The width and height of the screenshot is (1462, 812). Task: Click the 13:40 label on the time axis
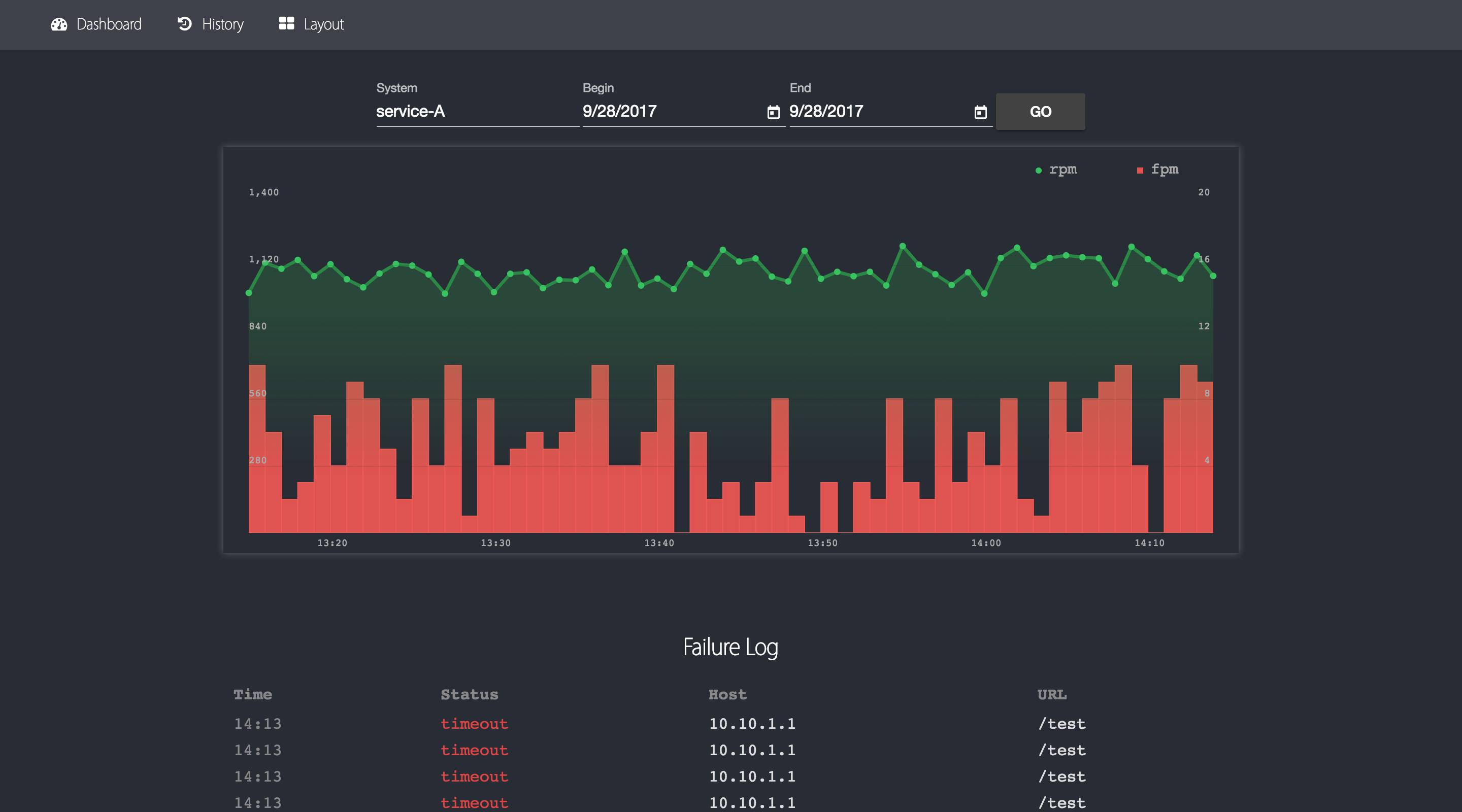[x=659, y=543]
